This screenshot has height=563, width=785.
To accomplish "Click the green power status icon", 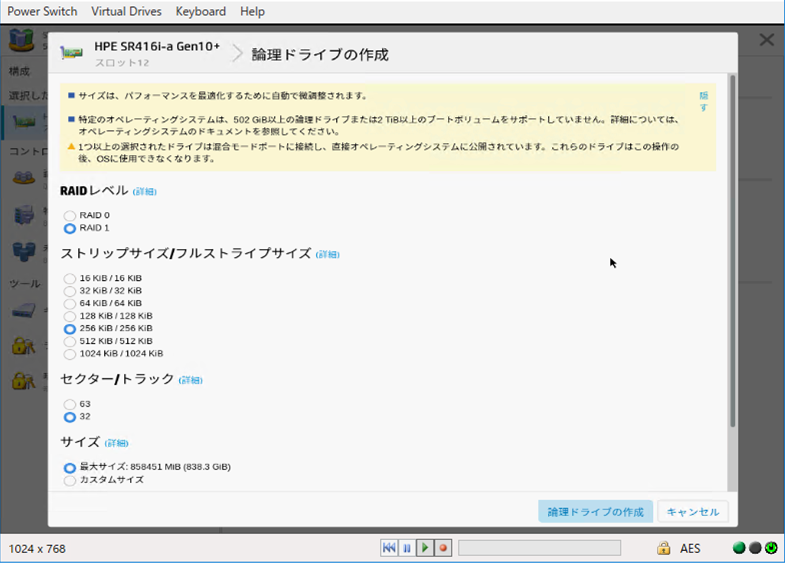I will pos(771,548).
